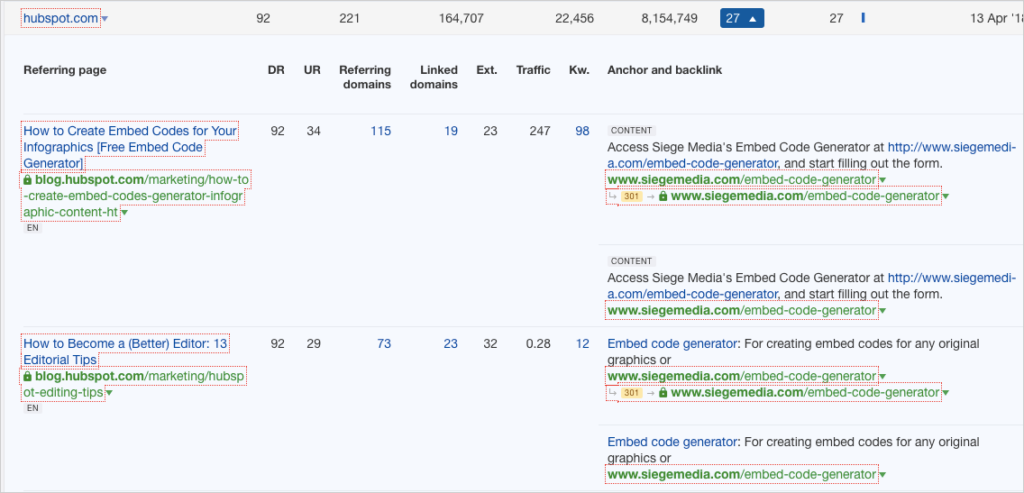1024x493 pixels.
Task: Click the caret after the 301 redirect URL, Embed Codes row
Action: 946,197
